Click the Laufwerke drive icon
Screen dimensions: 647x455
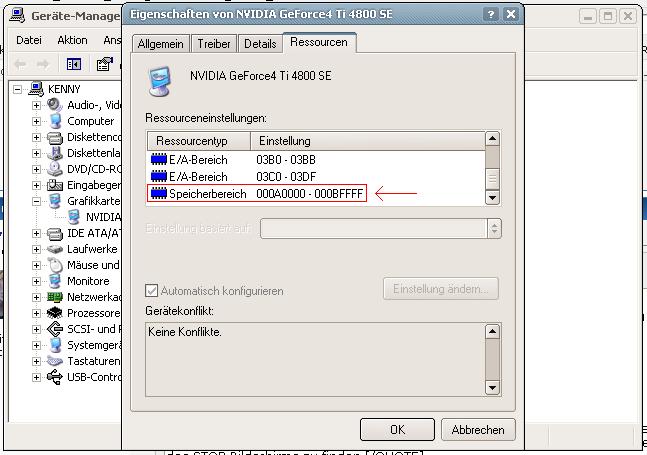(x=55, y=249)
